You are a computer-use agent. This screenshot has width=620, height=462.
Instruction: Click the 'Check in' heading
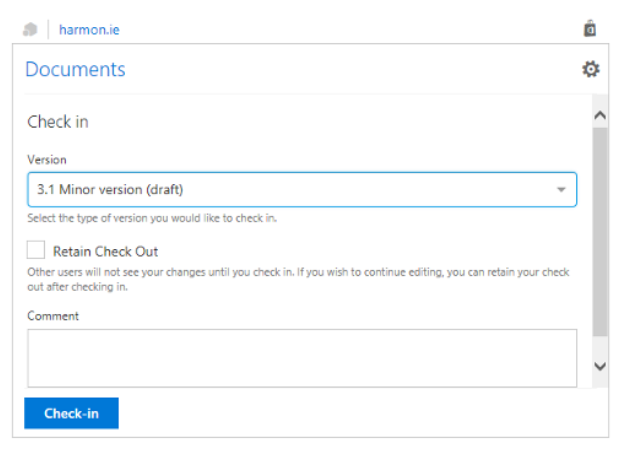(58, 122)
